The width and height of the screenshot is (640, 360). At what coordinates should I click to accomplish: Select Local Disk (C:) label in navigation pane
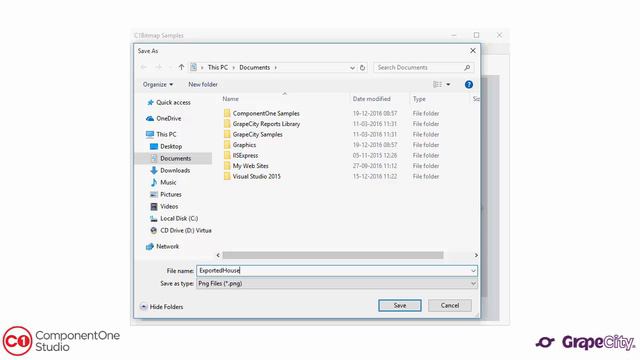179,218
